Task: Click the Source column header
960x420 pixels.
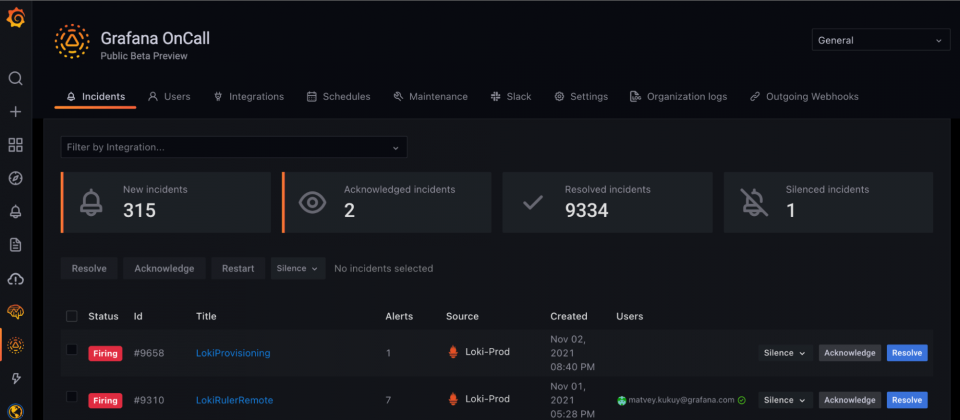Action: click(x=462, y=316)
